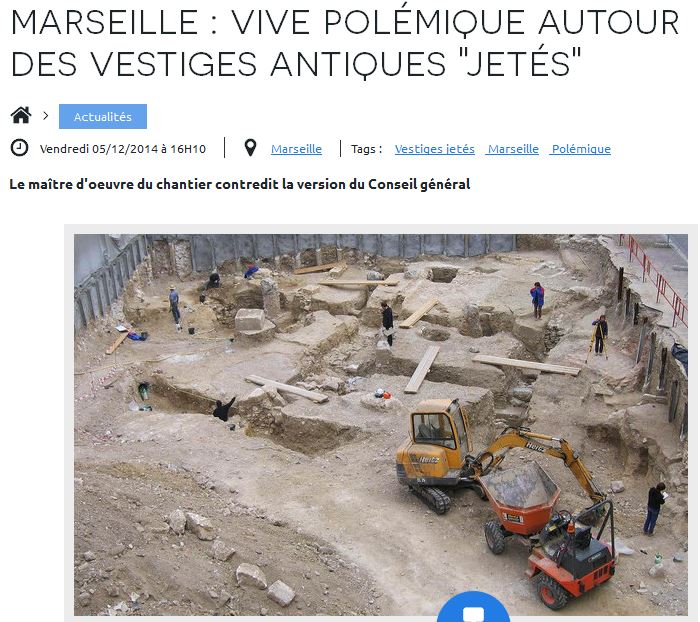
Task: Click the clock icon beside the date
Action: pyautogui.click(x=19, y=148)
